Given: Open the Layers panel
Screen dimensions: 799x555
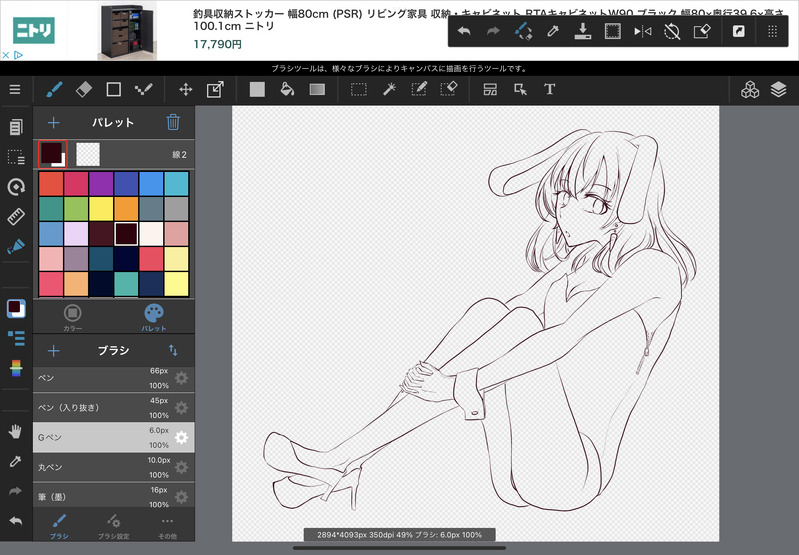Looking at the screenshot, I should click(778, 90).
